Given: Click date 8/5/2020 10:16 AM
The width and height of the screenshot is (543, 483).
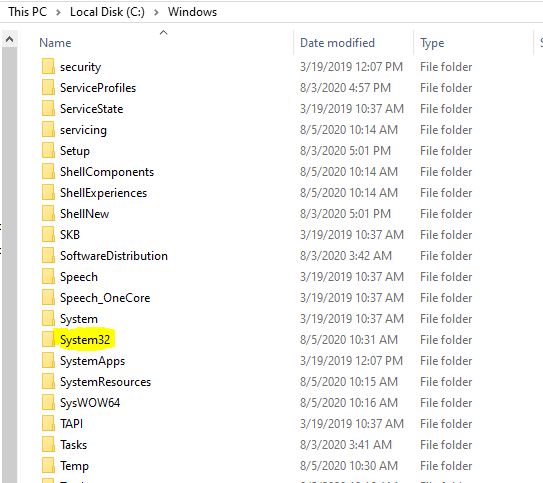Looking at the screenshot, I should coord(349,403).
